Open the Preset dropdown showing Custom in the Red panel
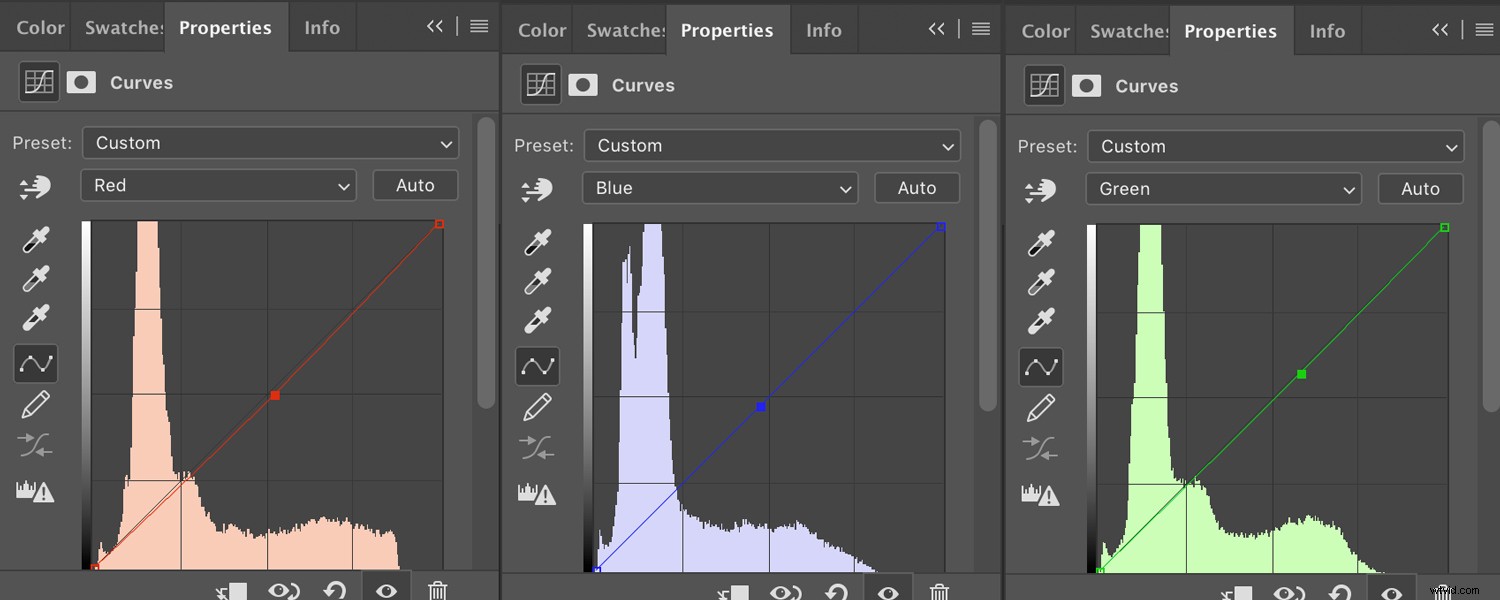1500x600 pixels. tap(270, 143)
